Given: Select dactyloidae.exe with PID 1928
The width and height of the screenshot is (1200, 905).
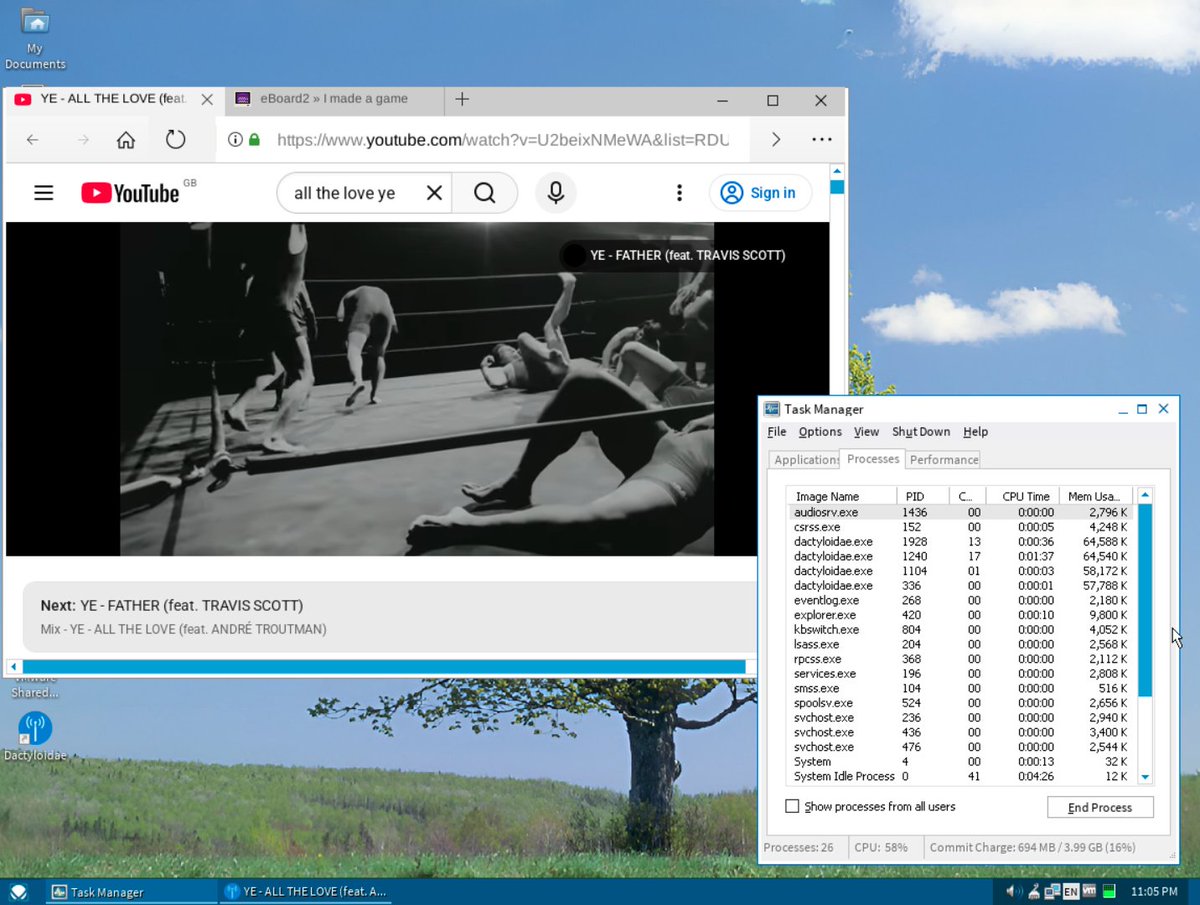Looking at the screenshot, I should pos(961,541).
